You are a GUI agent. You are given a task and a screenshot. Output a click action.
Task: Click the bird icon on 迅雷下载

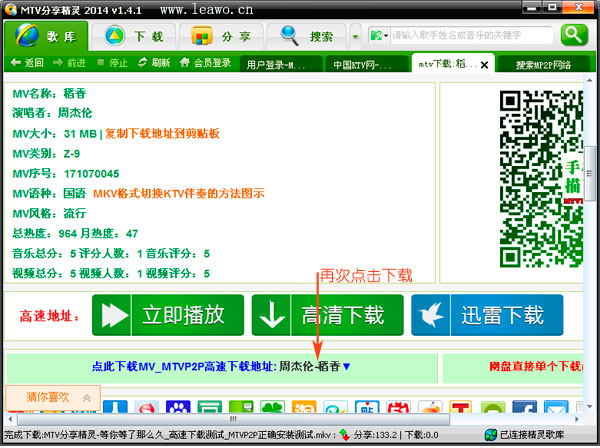[430, 315]
